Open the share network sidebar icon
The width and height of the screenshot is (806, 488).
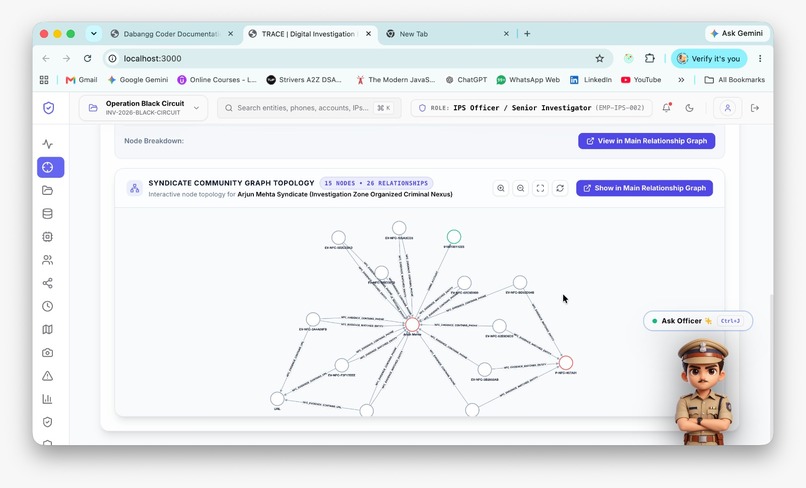pyautogui.click(x=48, y=283)
